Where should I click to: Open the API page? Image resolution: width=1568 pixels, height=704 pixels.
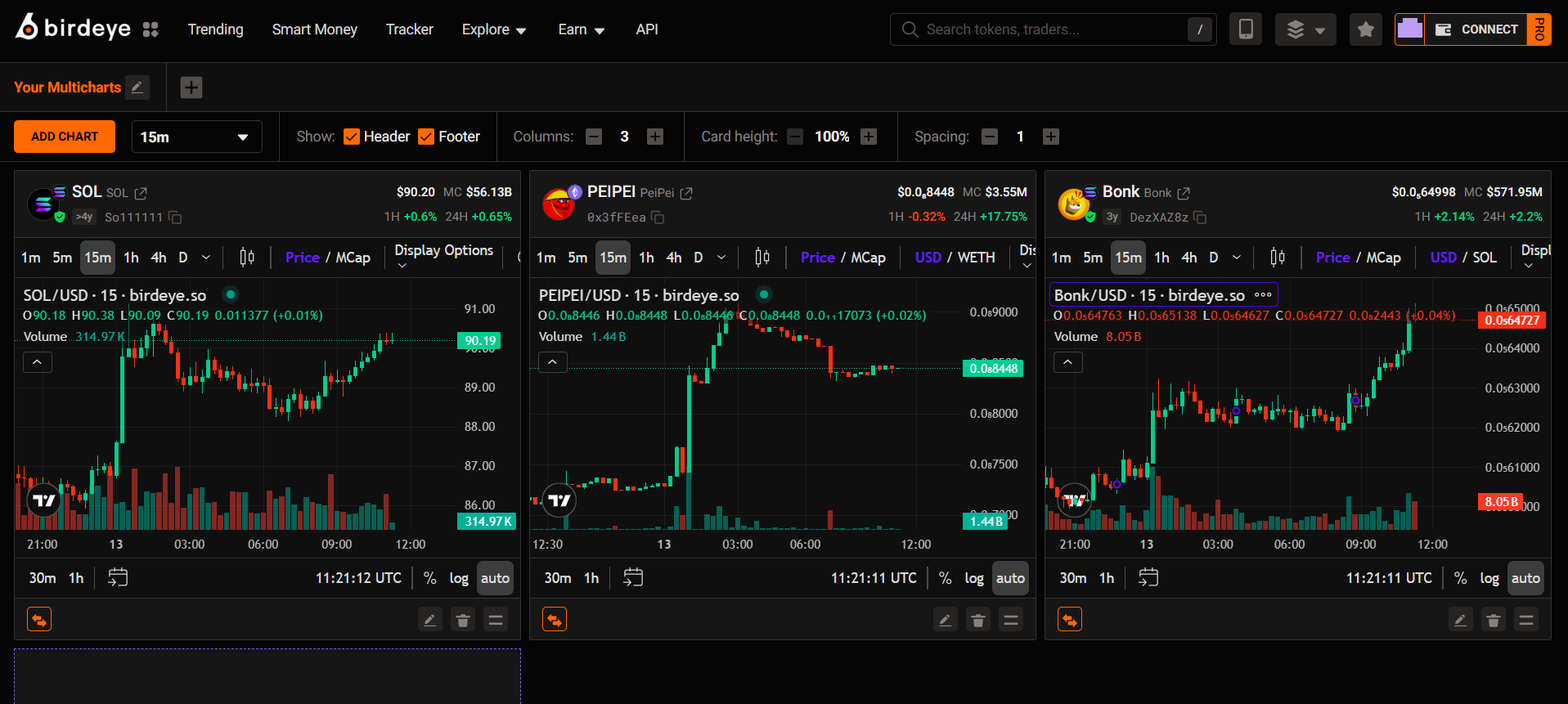coord(647,29)
